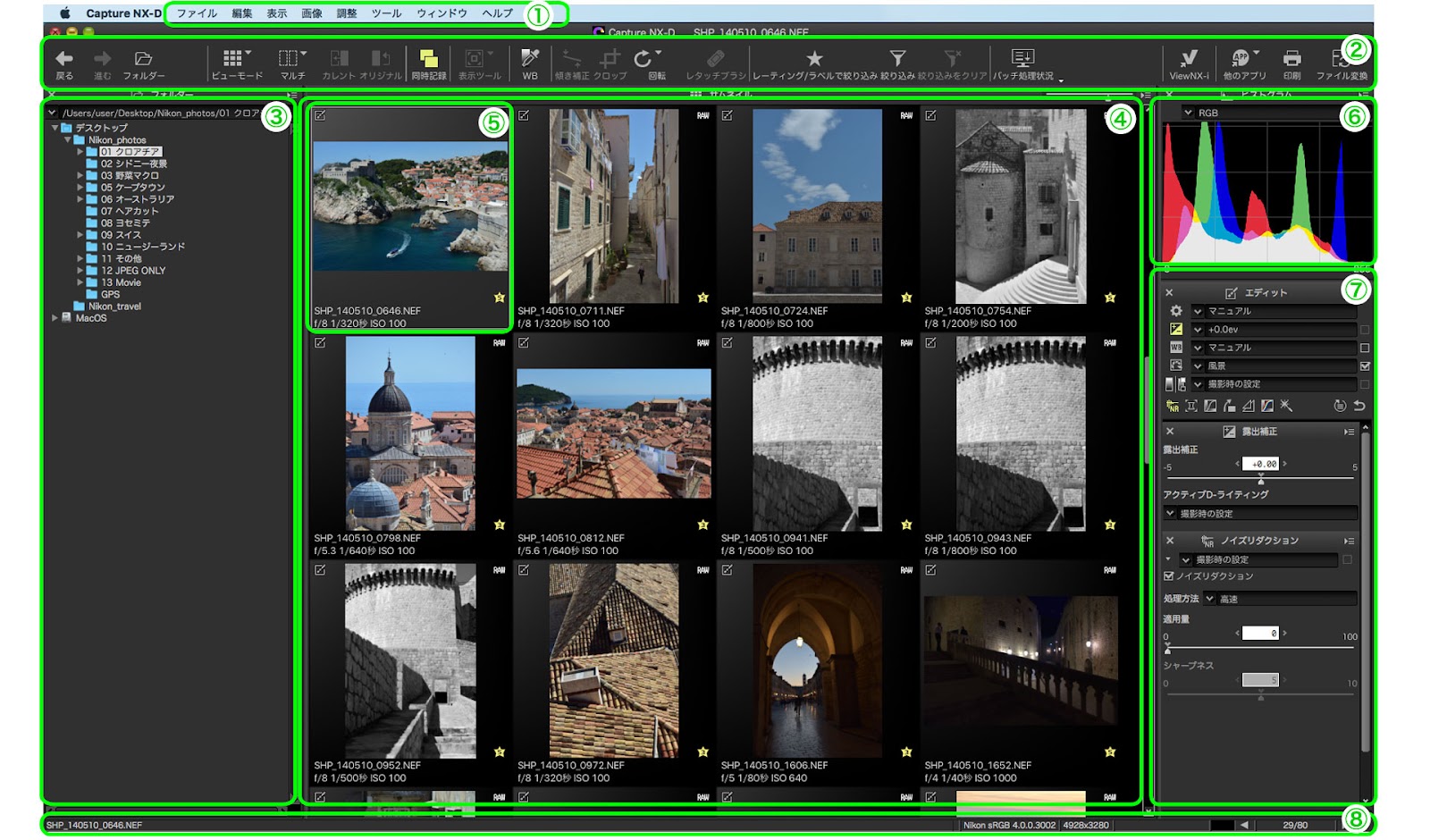Open the アクティブD-ライティング dropdown
This screenshot has width=1430, height=840.
pos(1260,514)
